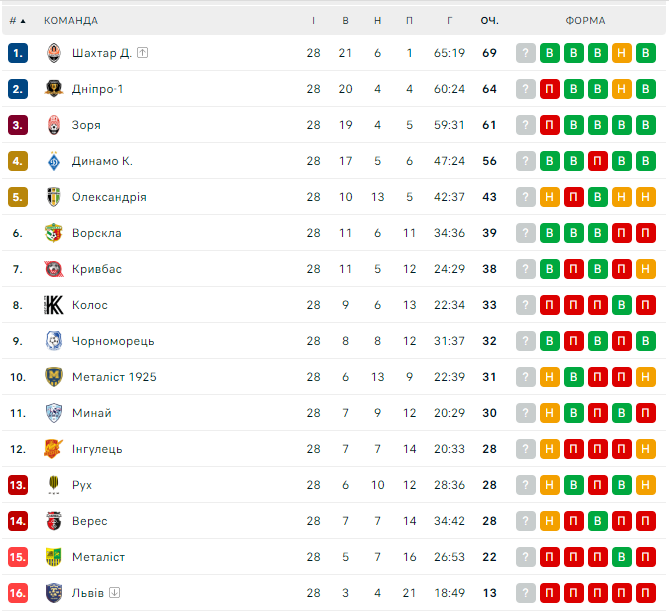669x616 pixels.
Task: Click the Dynamo K. team crest
Action: pos(54,161)
